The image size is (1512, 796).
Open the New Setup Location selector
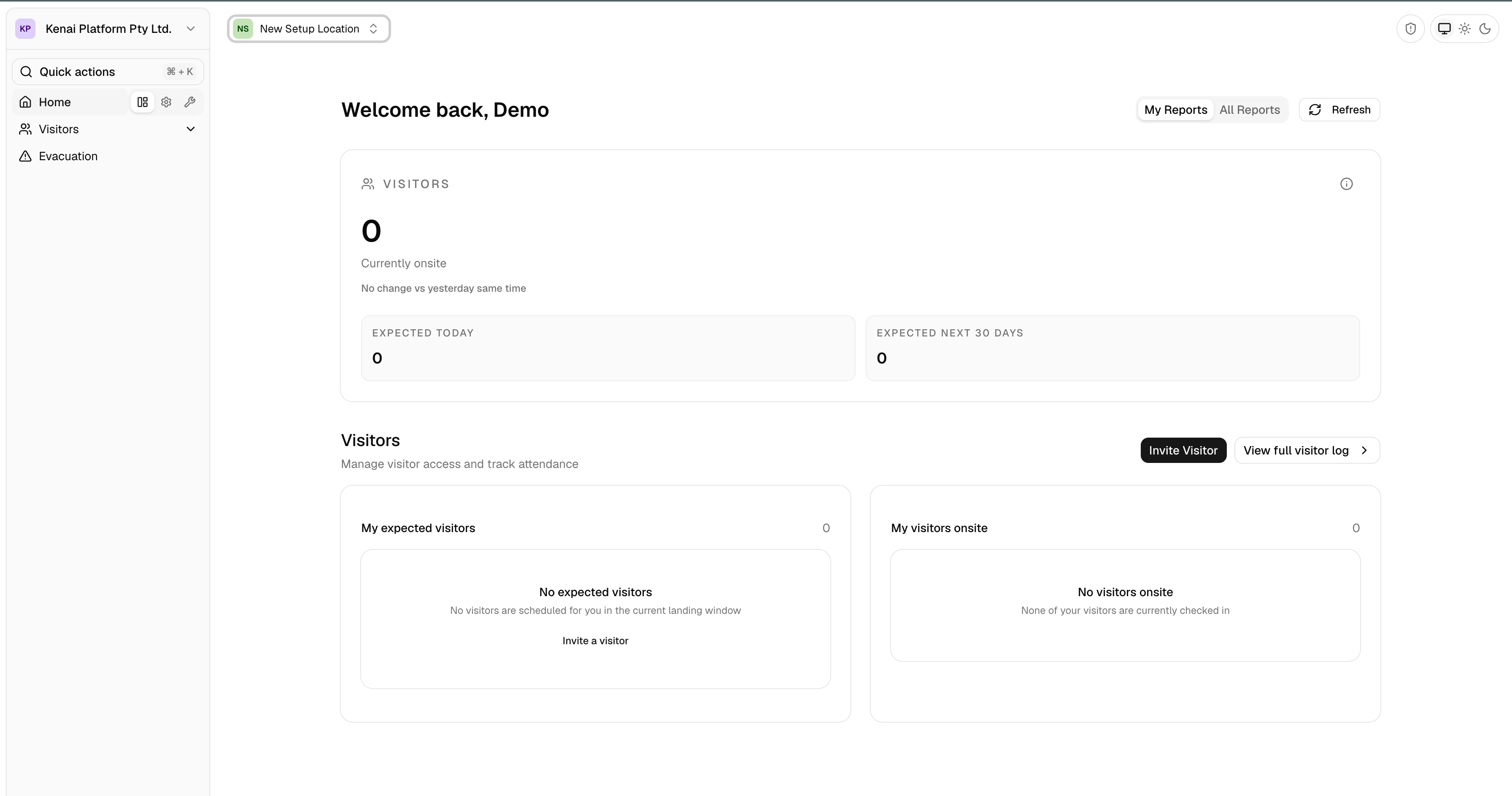[x=309, y=29]
